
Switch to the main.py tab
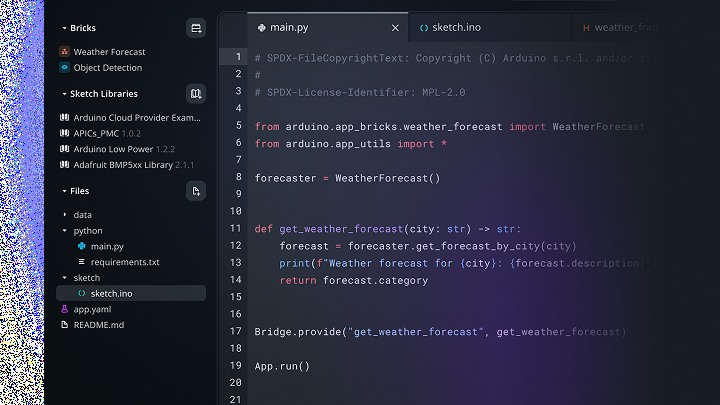point(327,28)
